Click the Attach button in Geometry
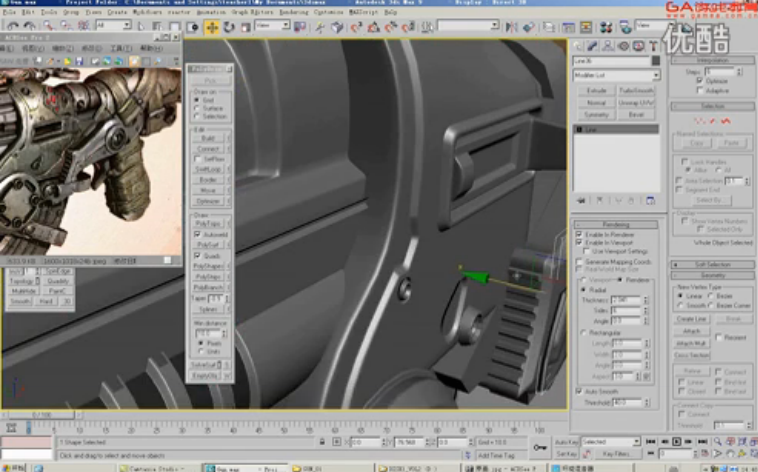The width and height of the screenshot is (758, 472). (x=691, y=331)
